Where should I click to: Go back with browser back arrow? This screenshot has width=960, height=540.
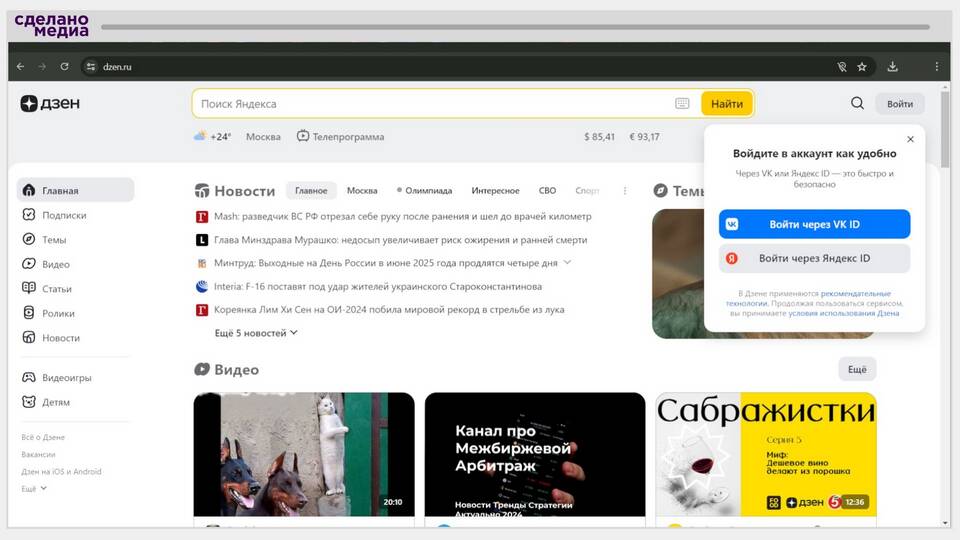tap(20, 67)
